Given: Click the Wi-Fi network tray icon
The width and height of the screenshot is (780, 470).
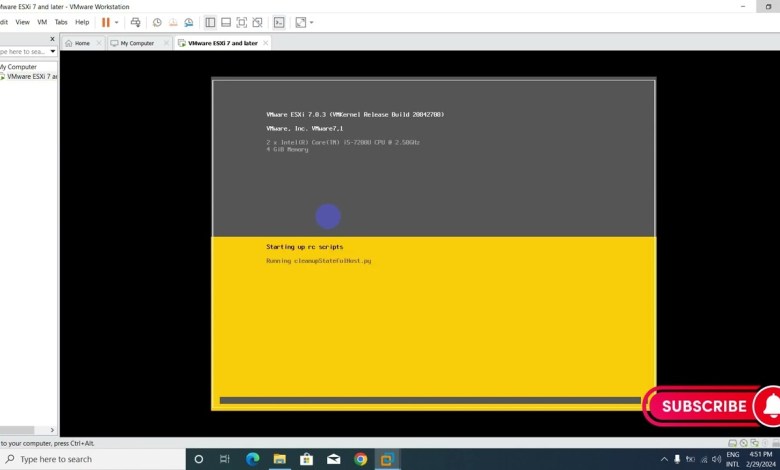Looking at the screenshot, I should tap(704, 460).
